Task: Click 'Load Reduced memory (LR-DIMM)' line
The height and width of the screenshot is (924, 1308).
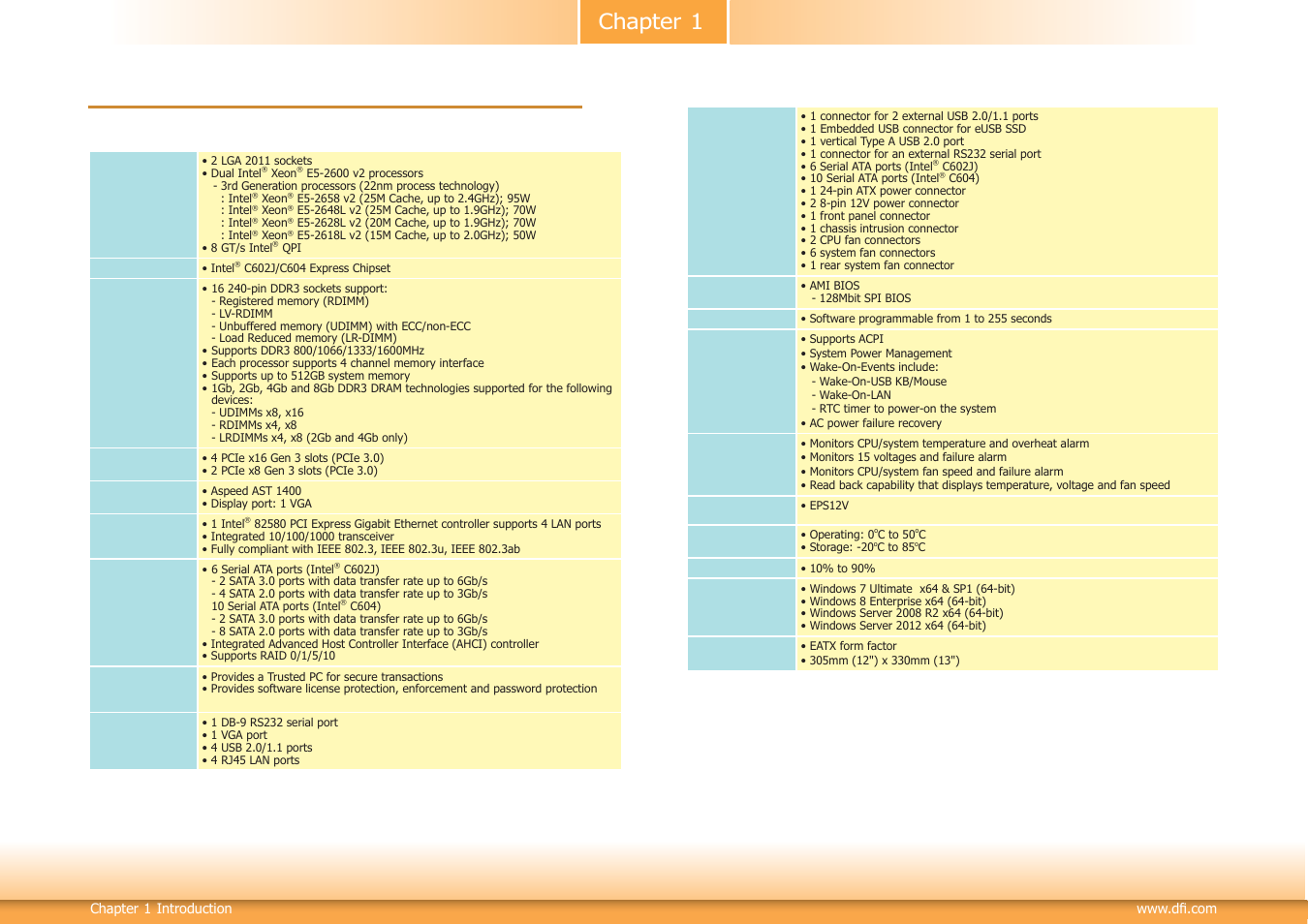Action: point(303,338)
